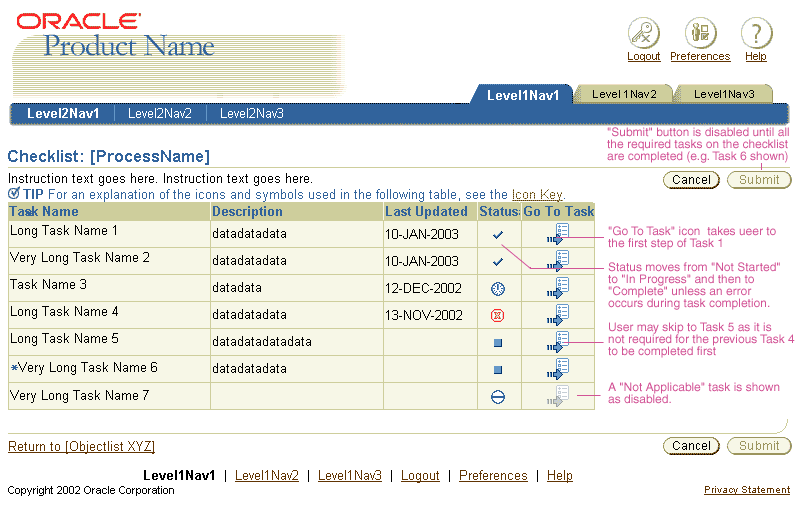
Task: Click the bottom Cancel button
Action: 691,446
